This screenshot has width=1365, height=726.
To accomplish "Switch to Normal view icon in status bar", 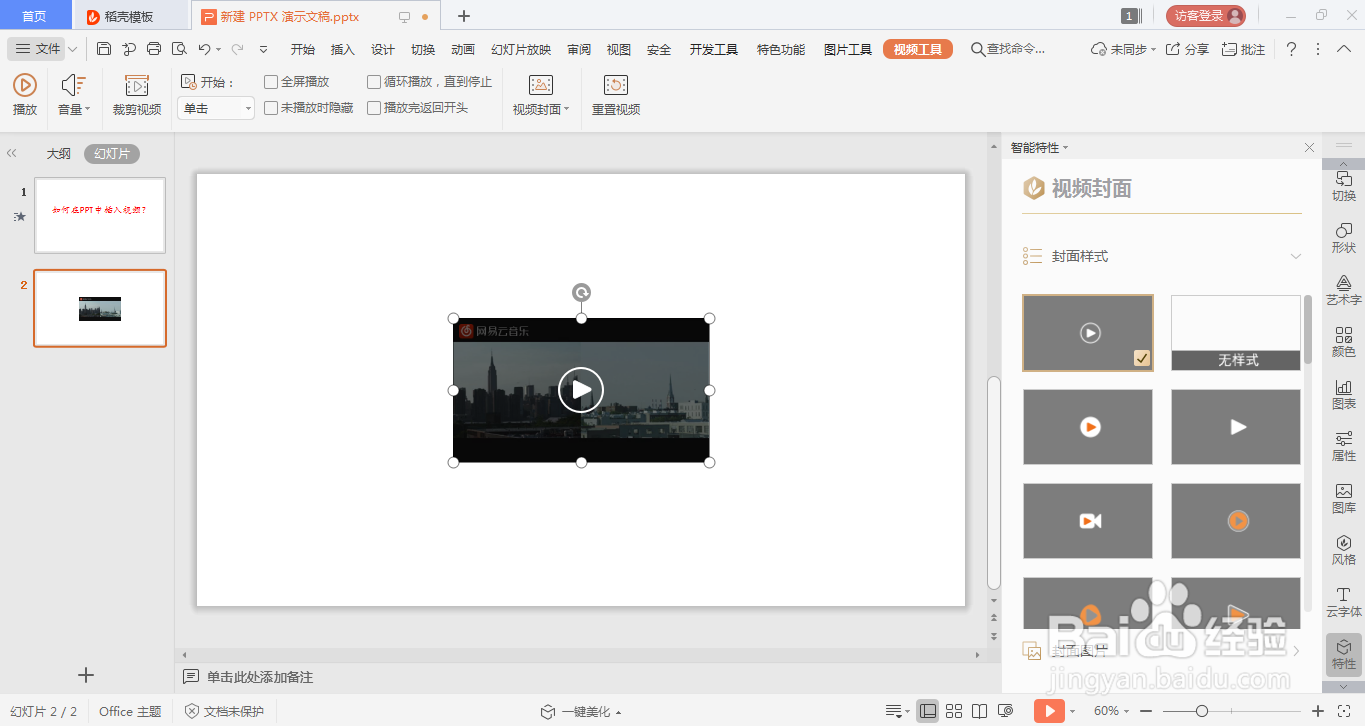I will point(928,711).
